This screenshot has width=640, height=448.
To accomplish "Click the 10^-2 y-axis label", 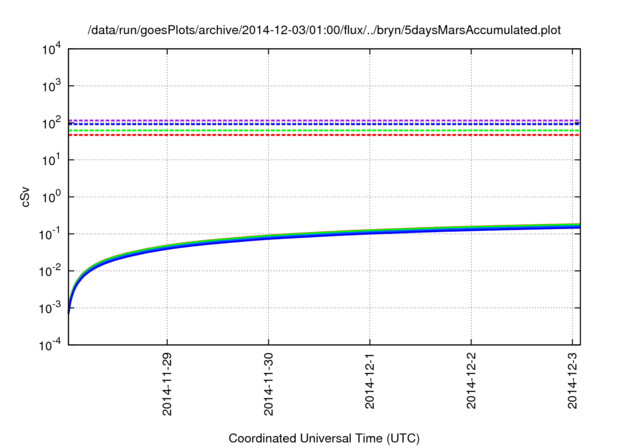I will click(x=51, y=271).
